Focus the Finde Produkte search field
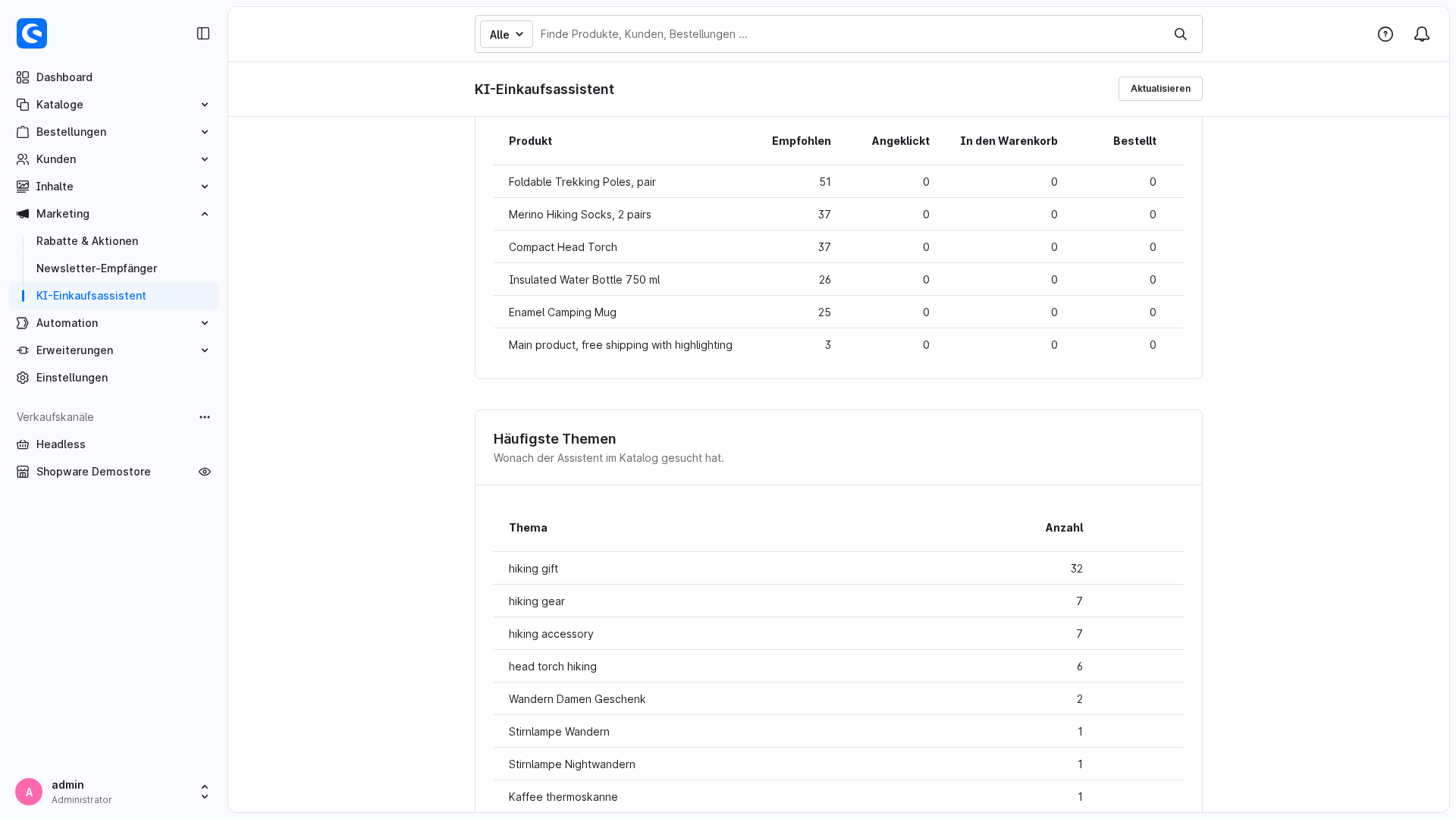This screenshot has height=819, width=1456. click(x=849, y=34)
